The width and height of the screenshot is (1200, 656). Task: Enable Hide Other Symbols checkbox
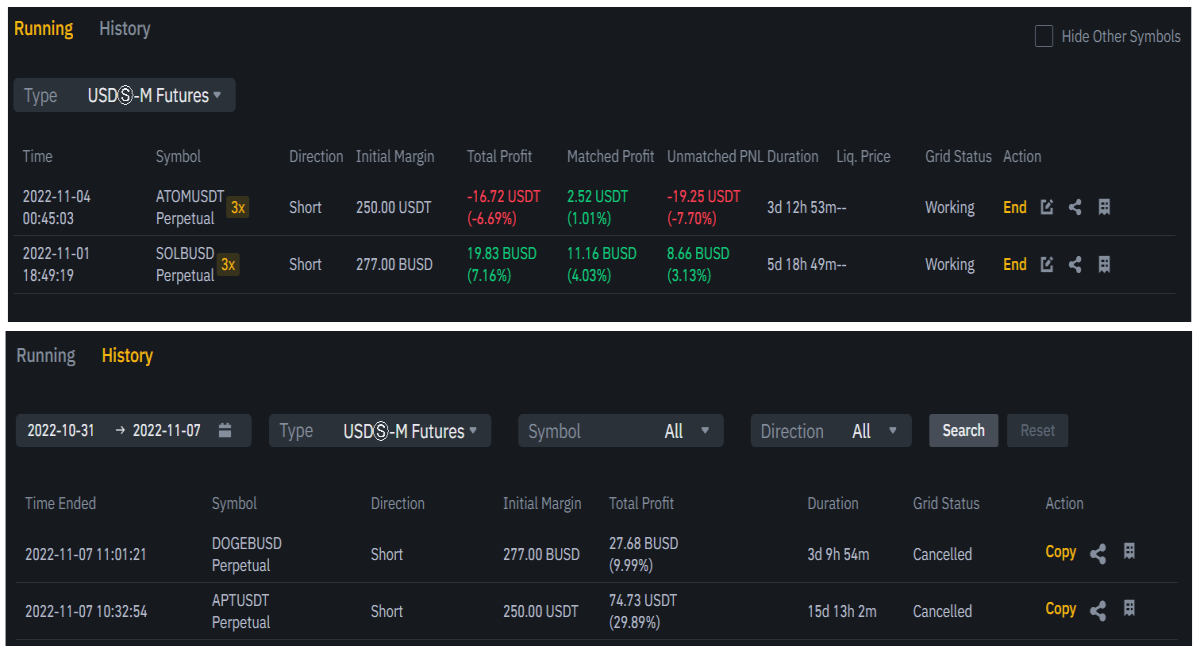[x=1044, y=37]
